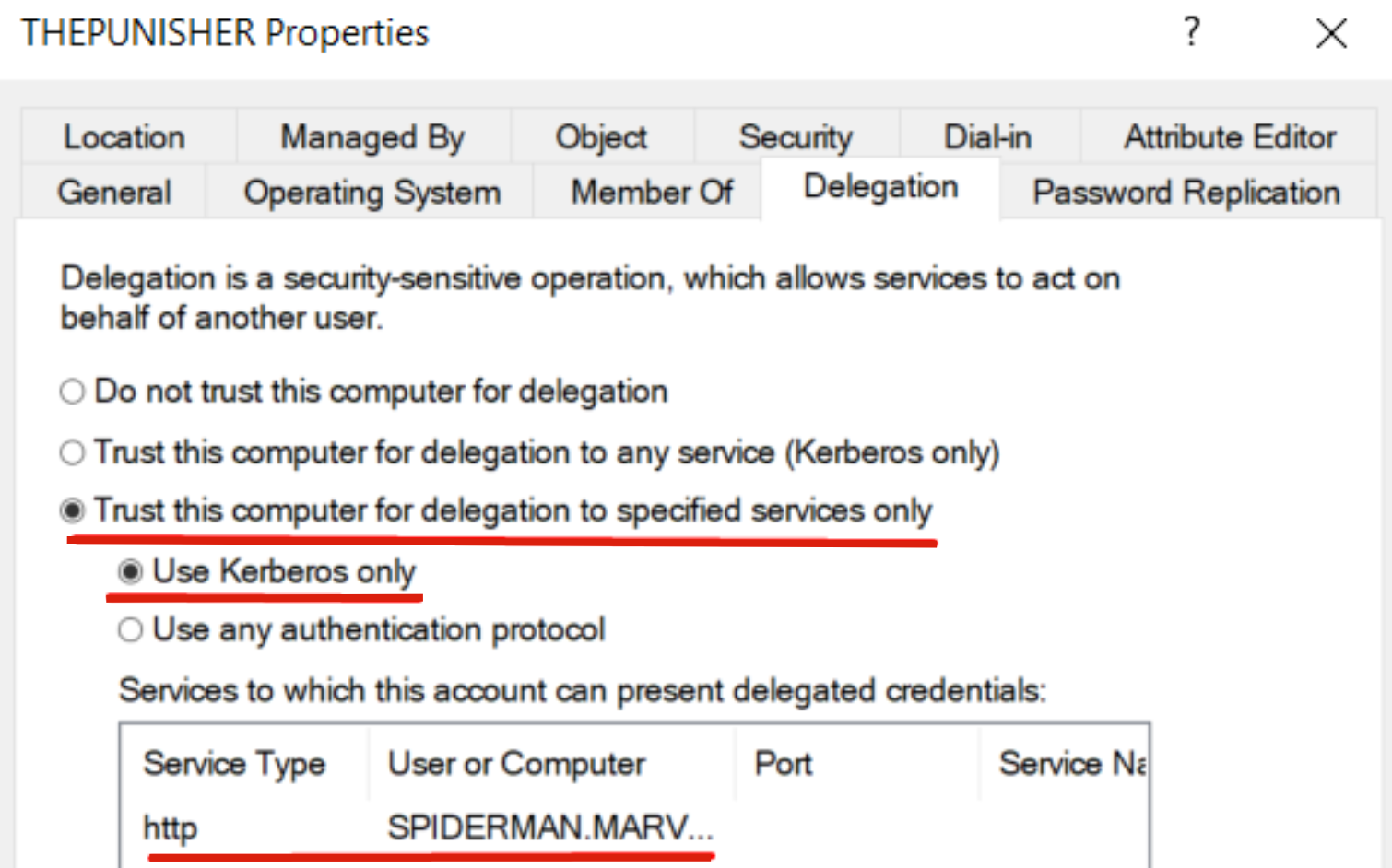1392x868 pixels.
Task: Select the Dial-in tab
Action: point(987,137)
